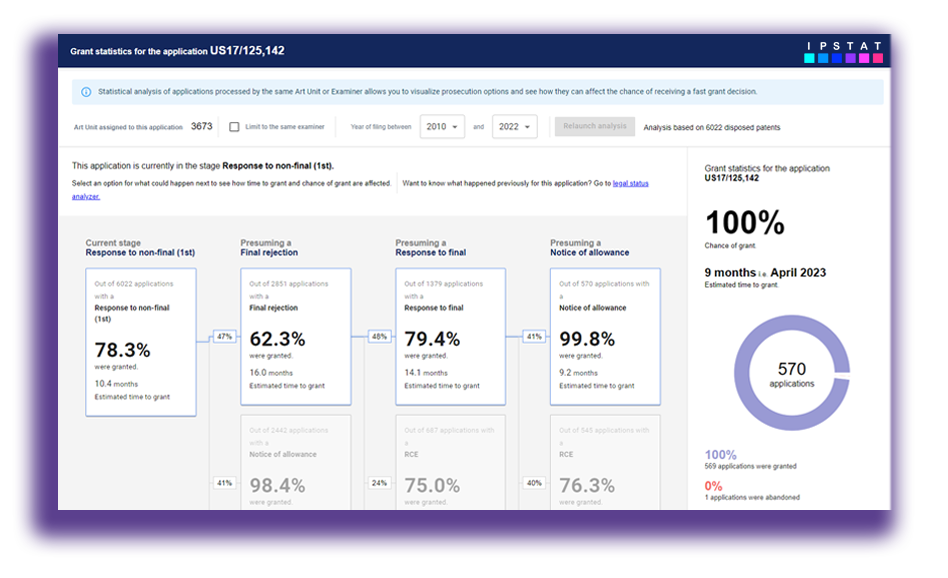Viewport: 948px width, 578px height.
Task: Click the 16.0 months estimate
Action: pos(271,373)
